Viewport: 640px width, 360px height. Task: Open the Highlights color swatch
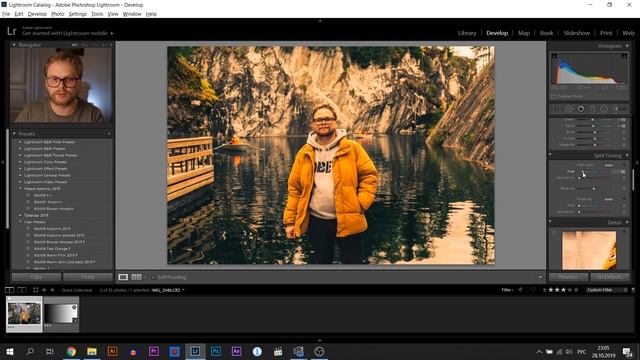point(608,165)
